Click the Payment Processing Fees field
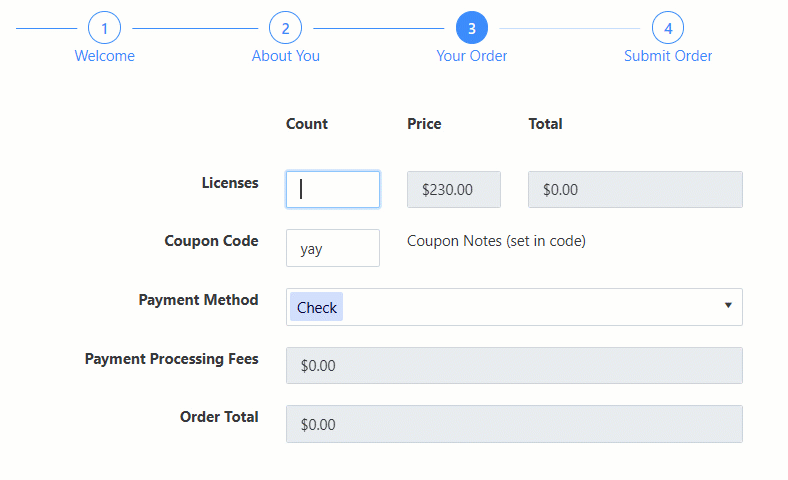Screen dimensions: 788x480 514,365
